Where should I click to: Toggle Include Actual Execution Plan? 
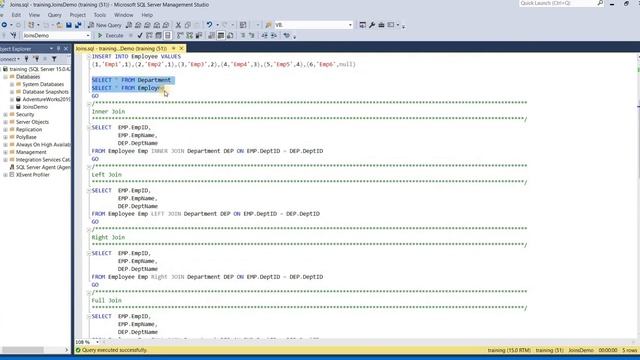point(180,36)
